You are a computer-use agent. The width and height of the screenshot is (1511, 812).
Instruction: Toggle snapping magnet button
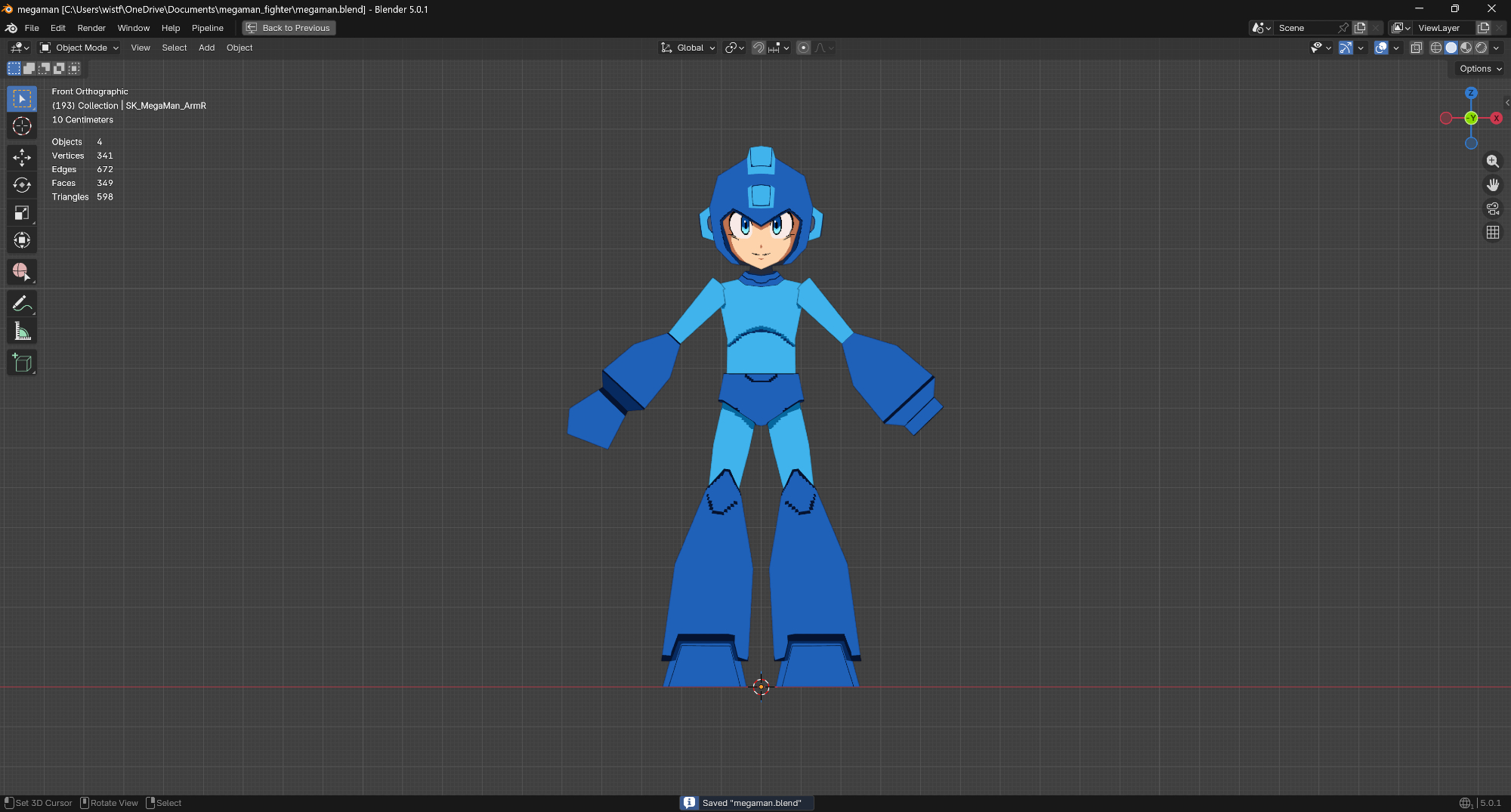(759, 48)
